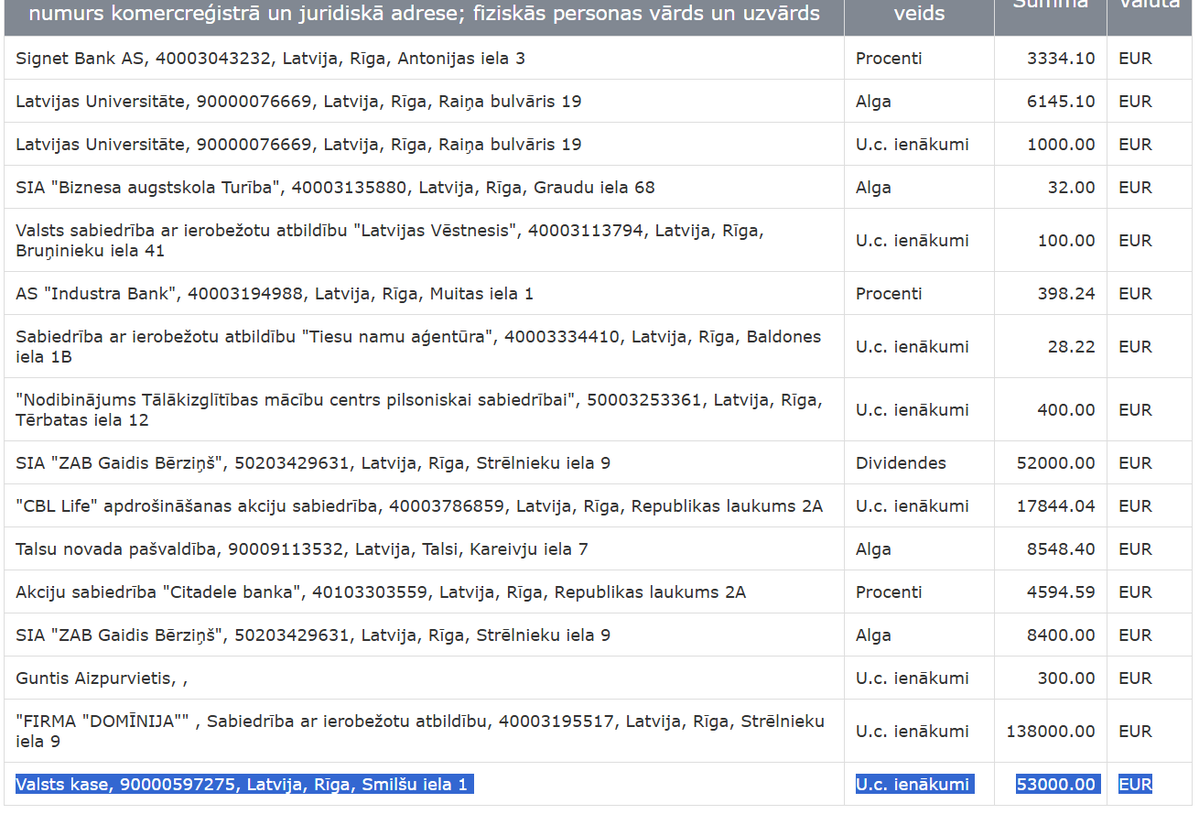The height and width of the screenshot is (814, 1199).
Task: Click the 6145.10 amount for Latvijas Universitāte
Action: [x=1061, y=101]
